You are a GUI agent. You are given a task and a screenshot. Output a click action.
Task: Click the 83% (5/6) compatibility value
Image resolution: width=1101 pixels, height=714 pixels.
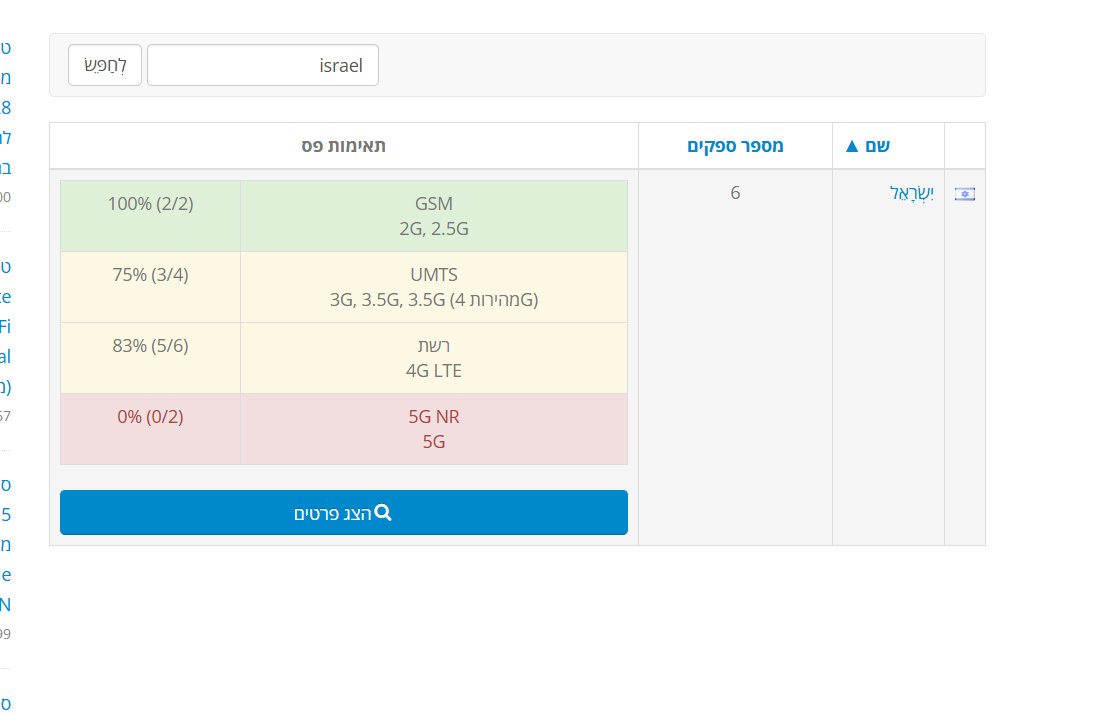(x=150, y=345)
